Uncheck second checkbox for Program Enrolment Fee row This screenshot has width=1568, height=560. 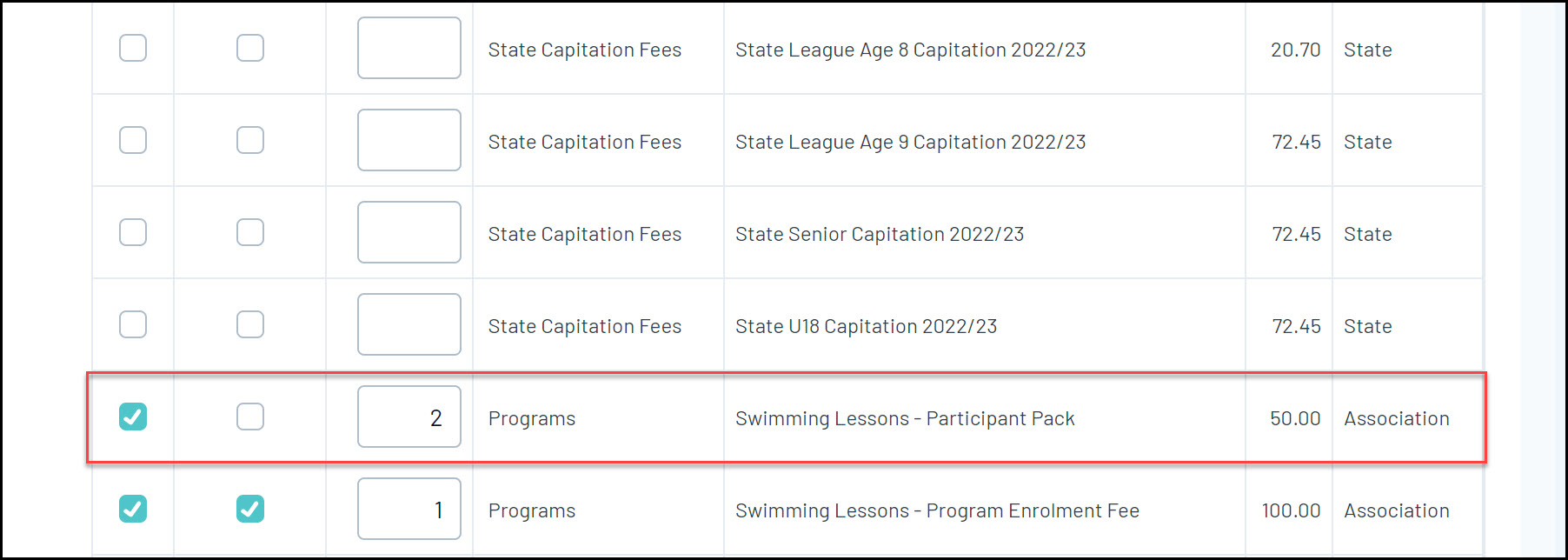250,509
